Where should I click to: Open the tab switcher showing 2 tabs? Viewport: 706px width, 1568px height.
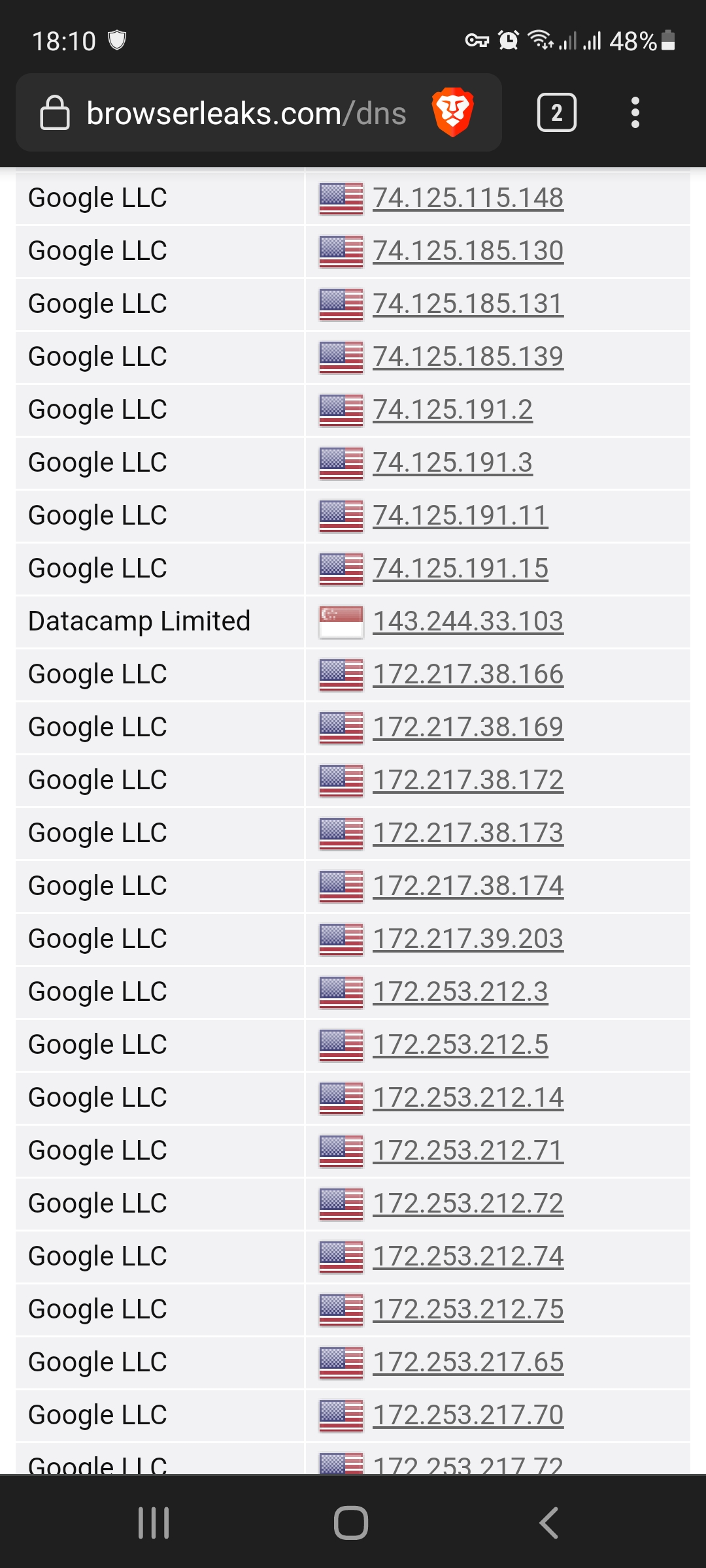tap(556, 112)
